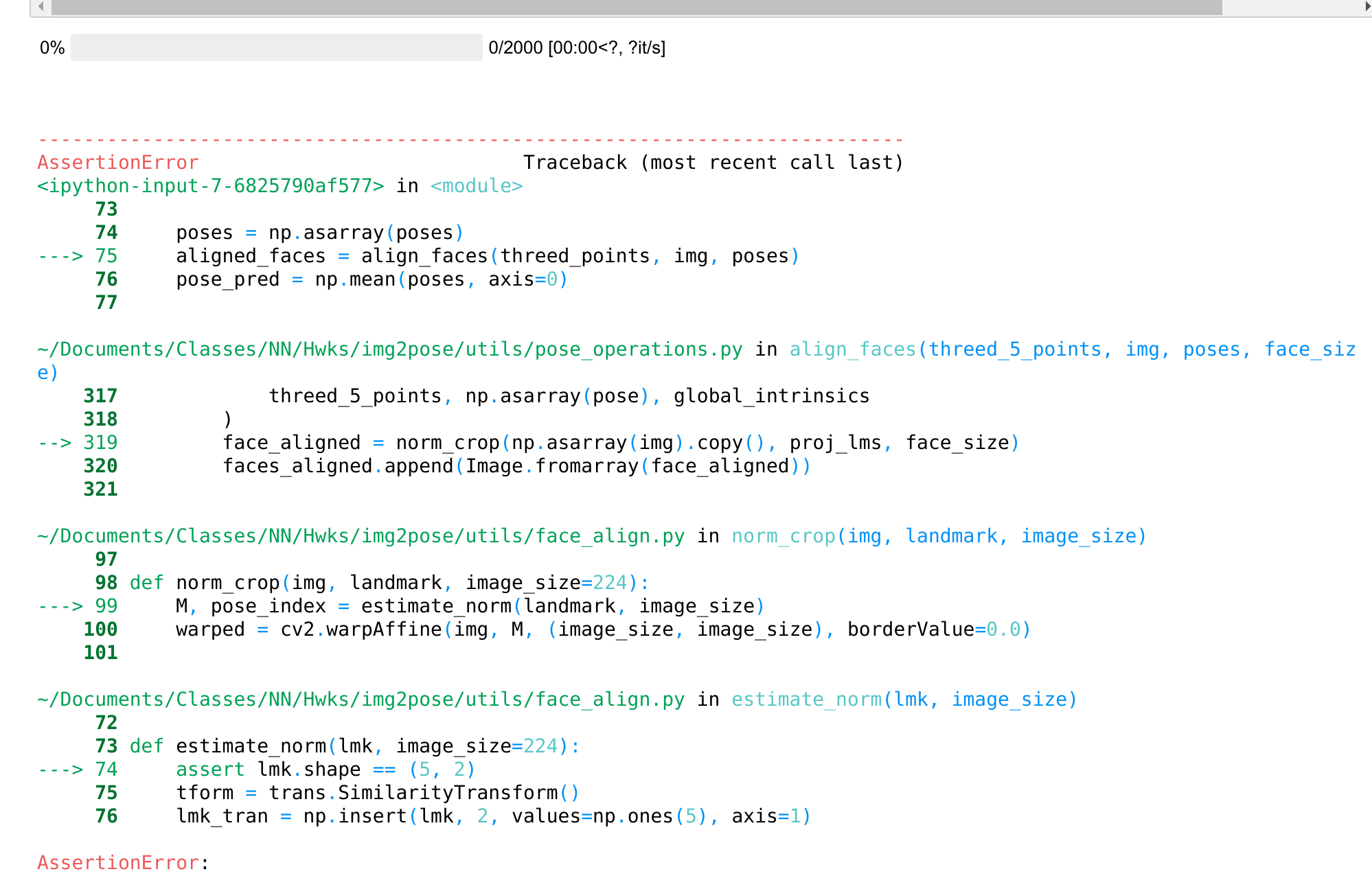The height and width of the screenshot is (887, 1372).
Task: Click the face_align.py path before norm_crop
Action: pyautogui.click(x=361, y=536)
